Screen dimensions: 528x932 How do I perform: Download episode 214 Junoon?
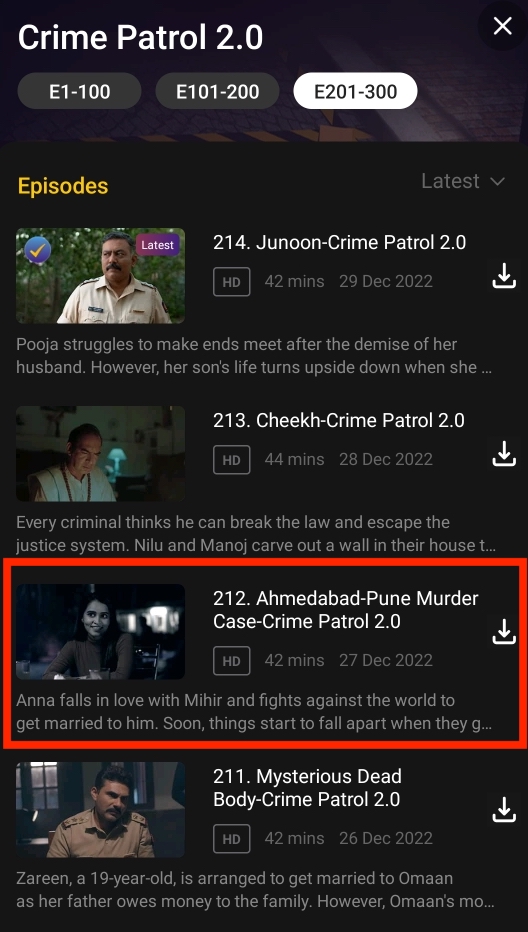[504, 276]
